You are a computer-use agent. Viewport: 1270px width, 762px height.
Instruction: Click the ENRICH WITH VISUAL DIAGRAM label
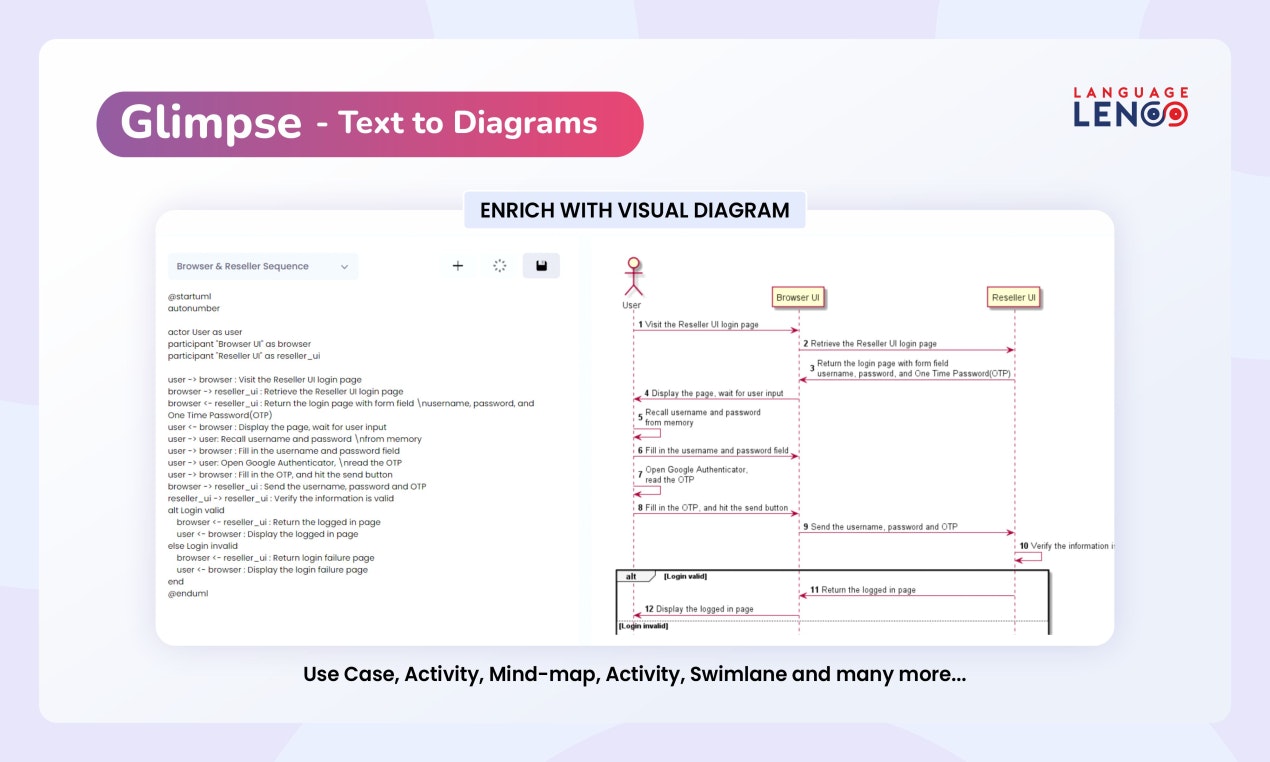pyautogui.click(x=634, y=210)
